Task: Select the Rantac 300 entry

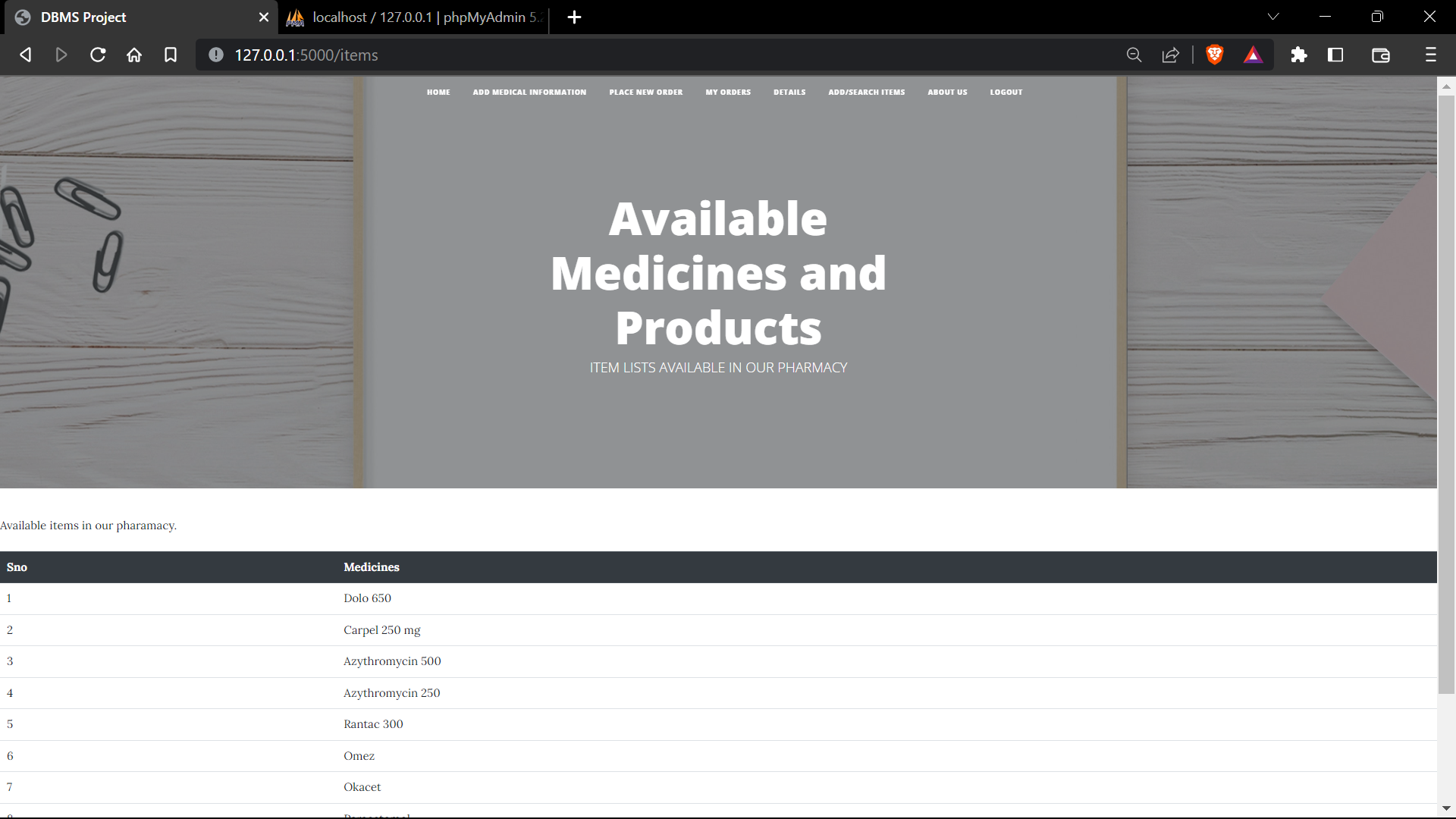Action: (373, 724)
